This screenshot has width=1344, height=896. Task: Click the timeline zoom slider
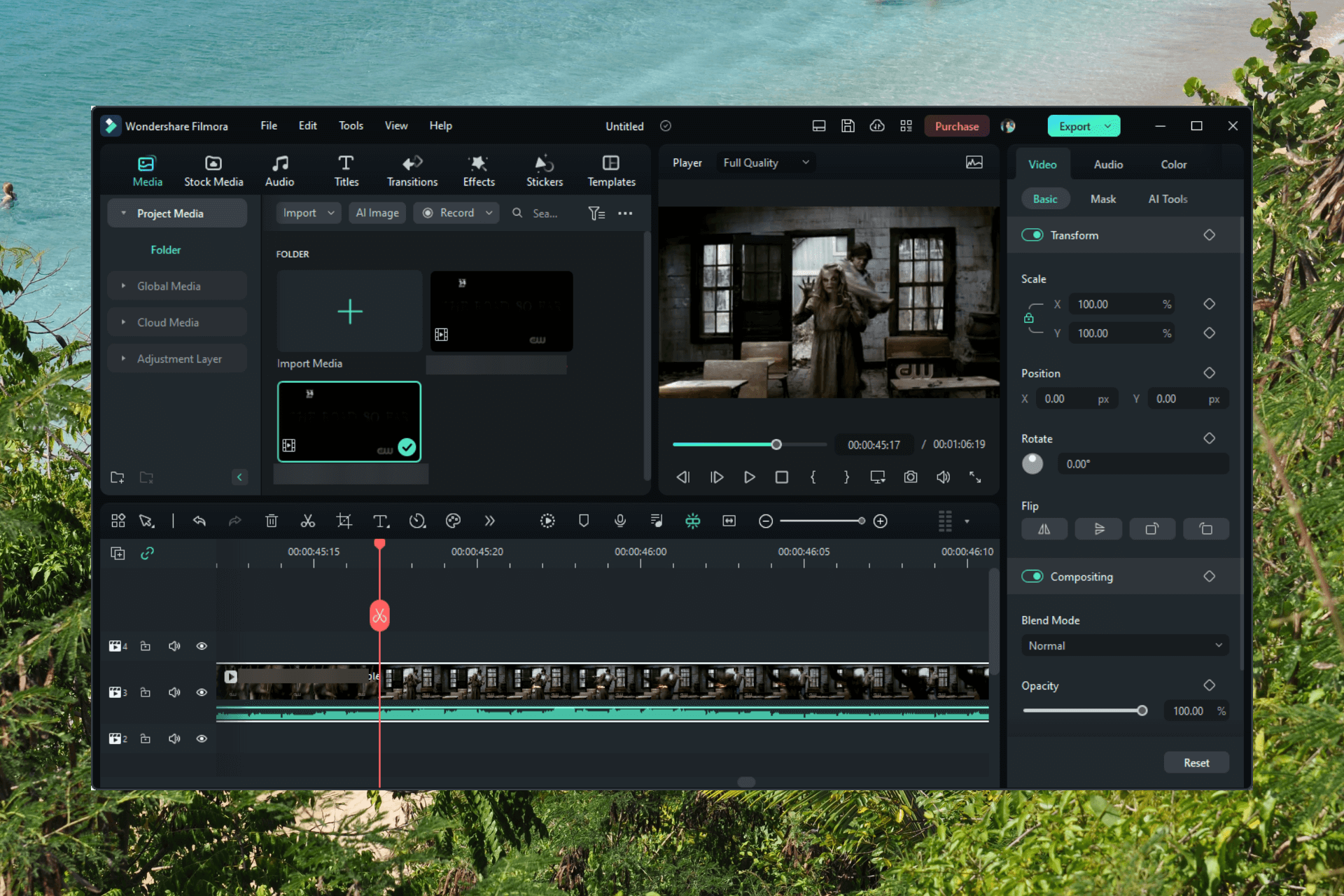823,521
